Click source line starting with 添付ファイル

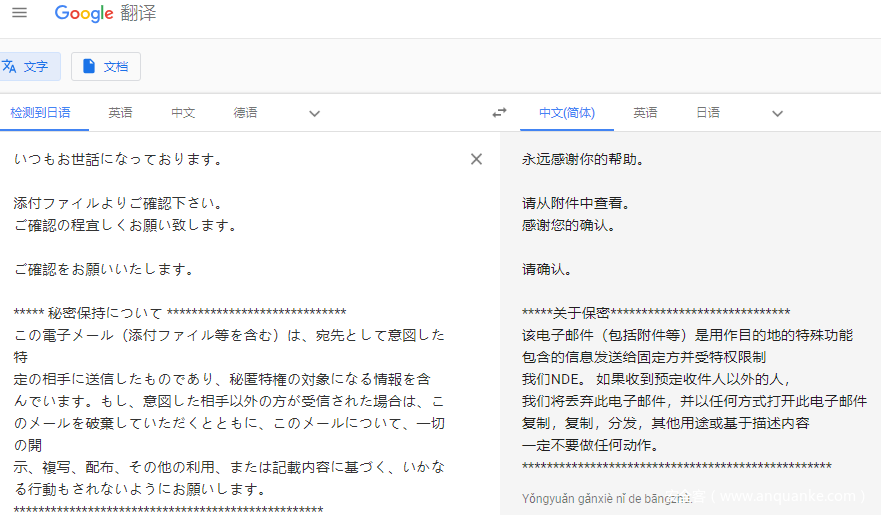click(117, 203)
